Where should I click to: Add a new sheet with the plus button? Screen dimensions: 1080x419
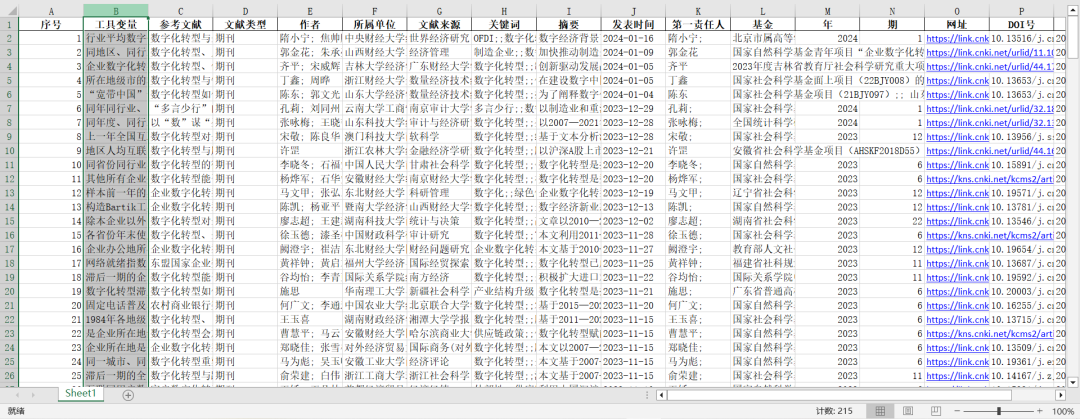click(127, 395)
